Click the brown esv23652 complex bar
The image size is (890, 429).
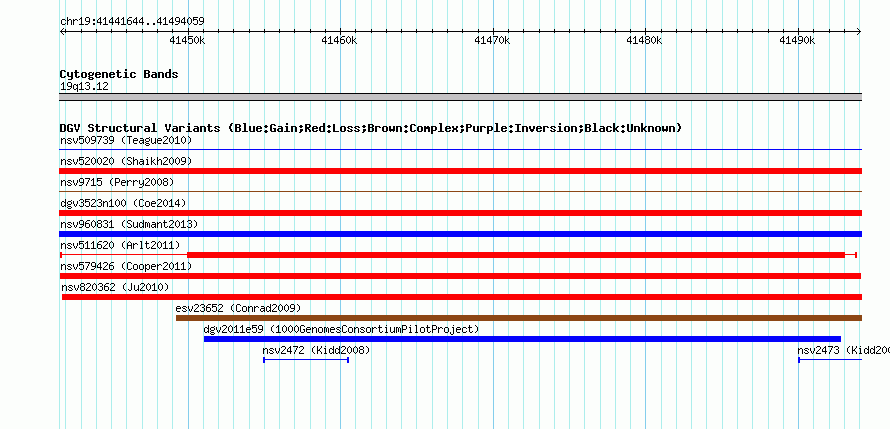tap(519, 318)
